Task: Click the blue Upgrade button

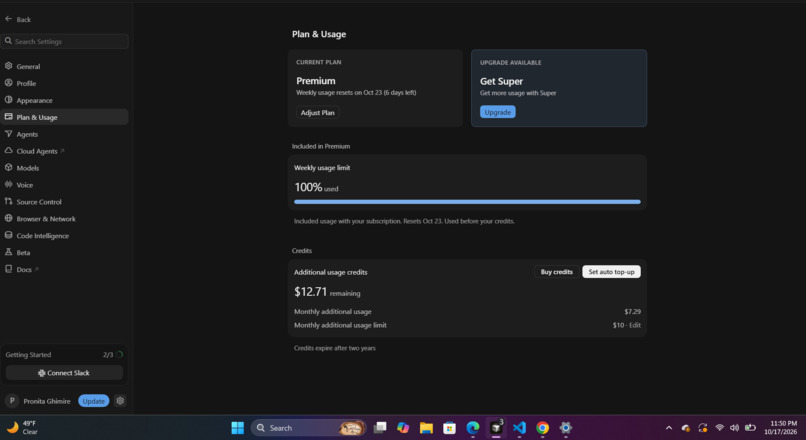Action: [x=498, y=112]
